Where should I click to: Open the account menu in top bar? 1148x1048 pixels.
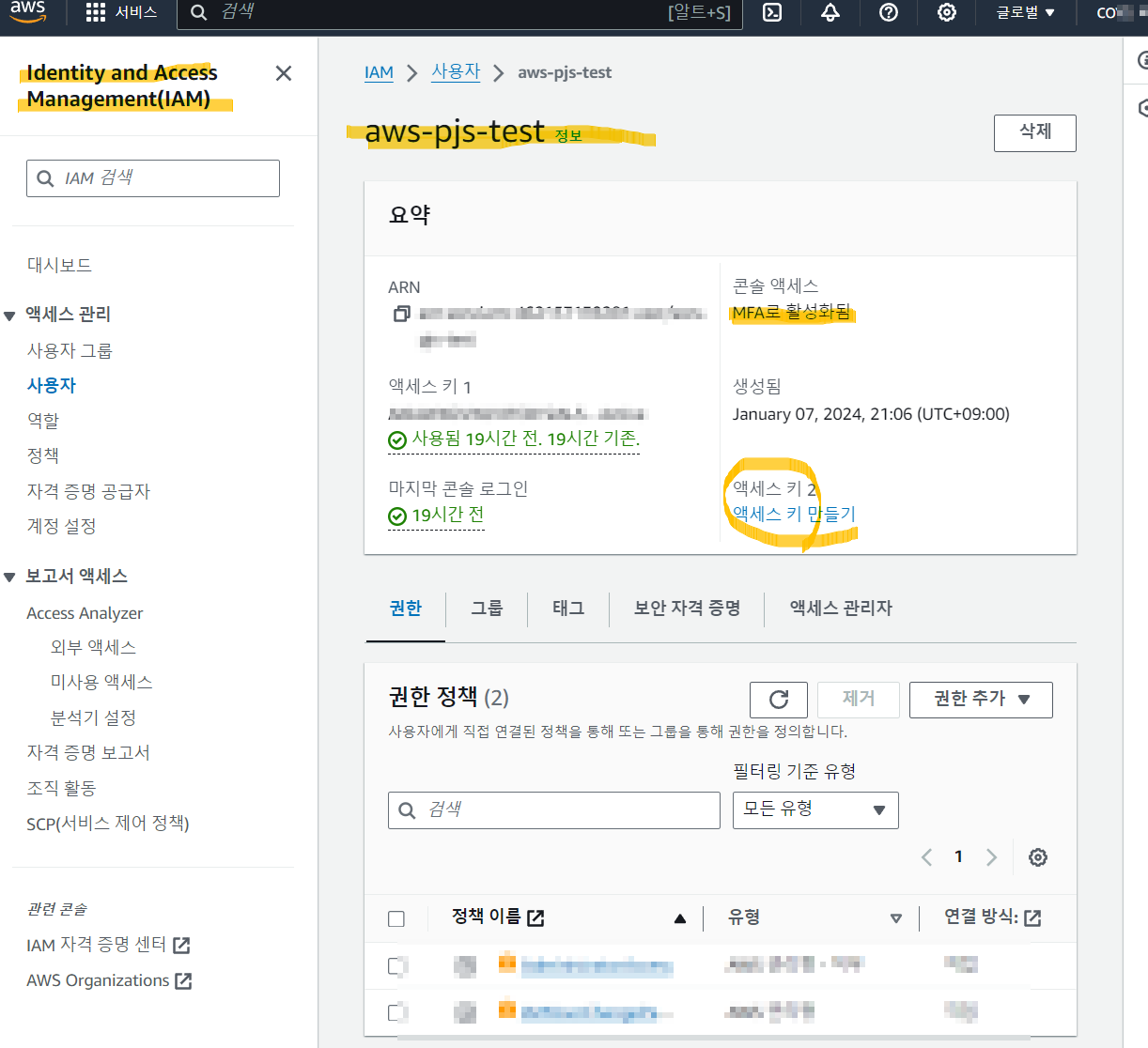pos(1122,12)
